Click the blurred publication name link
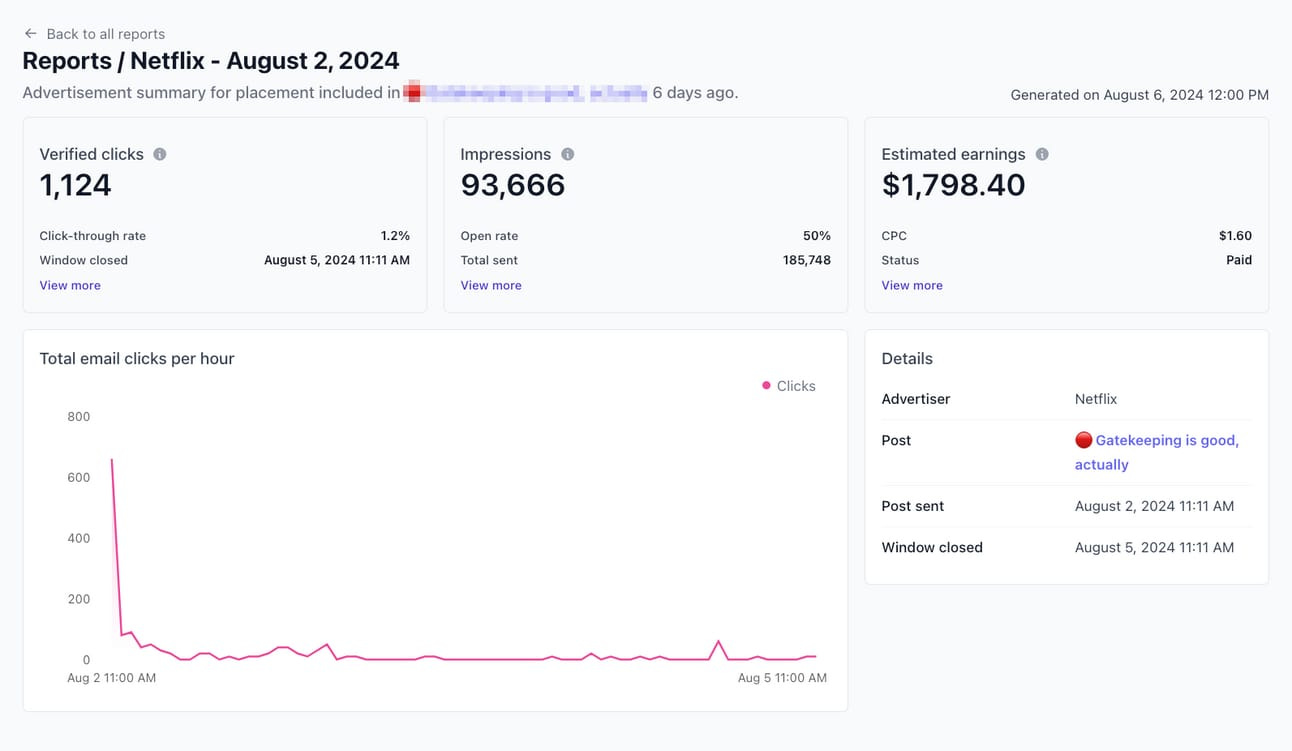This screenshot has height=751, width=1292. pyautogui.click(x=525, y=93)
